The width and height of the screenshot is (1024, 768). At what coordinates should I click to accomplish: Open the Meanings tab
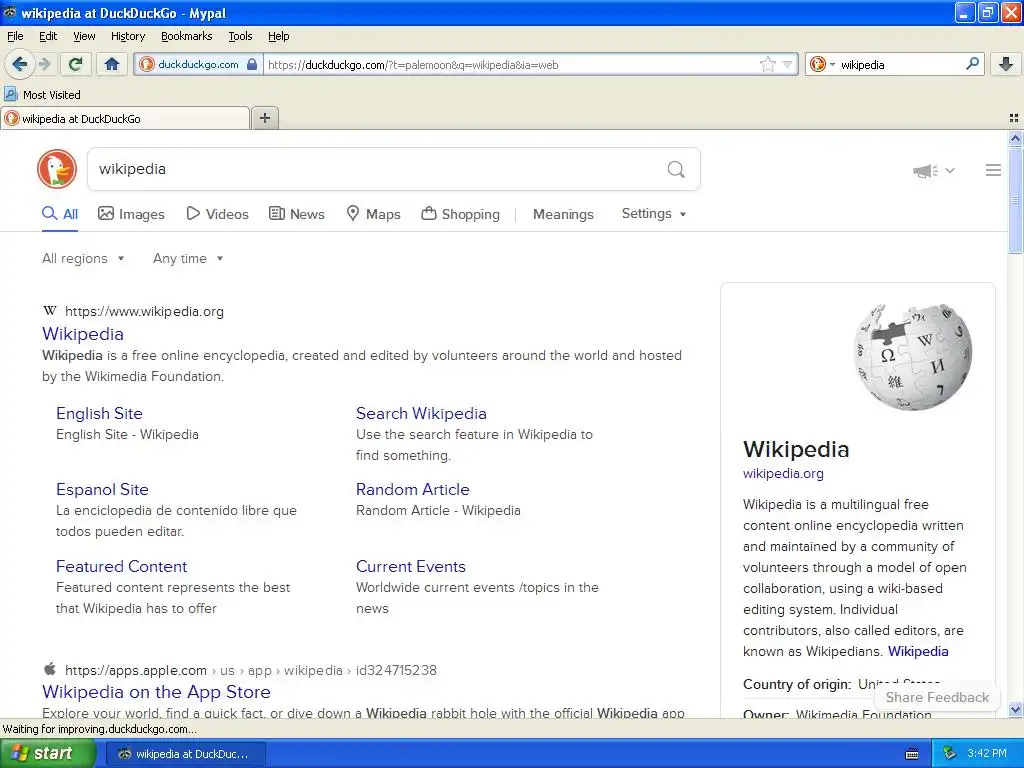[x=563, y=214]
